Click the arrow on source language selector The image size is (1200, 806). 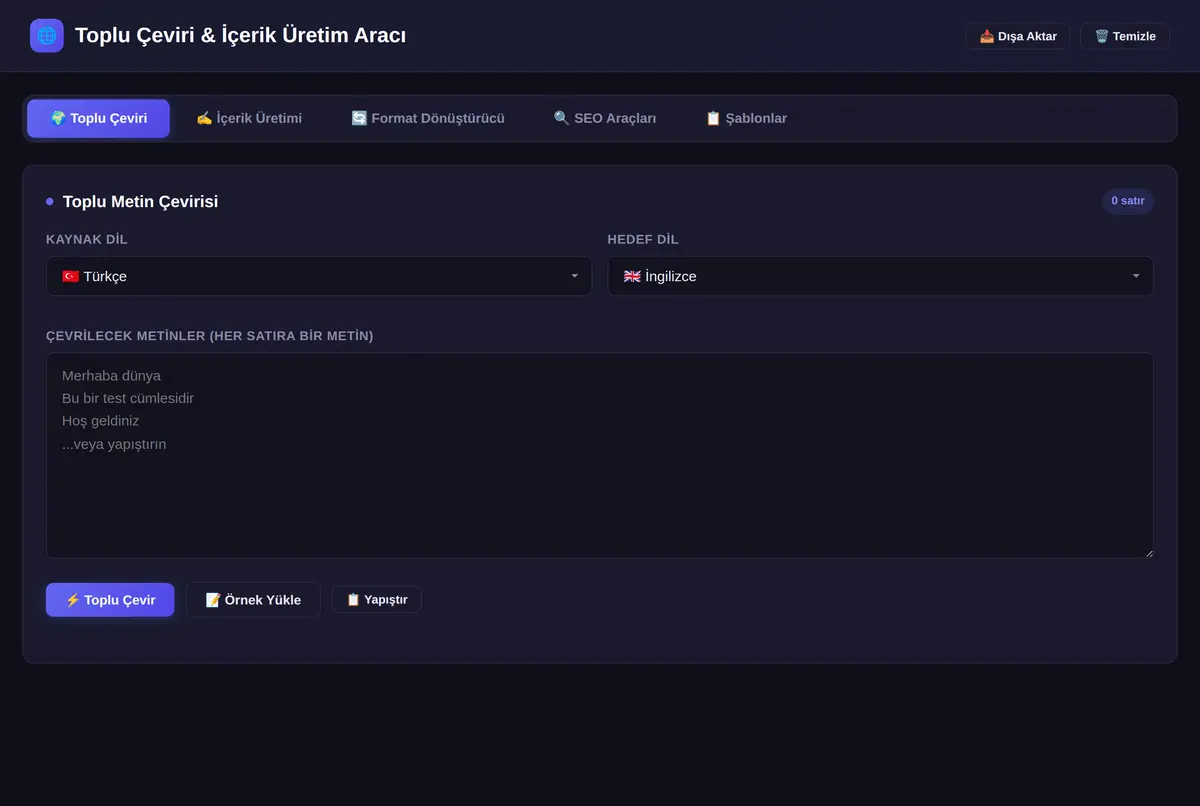(x=575, y=276)
